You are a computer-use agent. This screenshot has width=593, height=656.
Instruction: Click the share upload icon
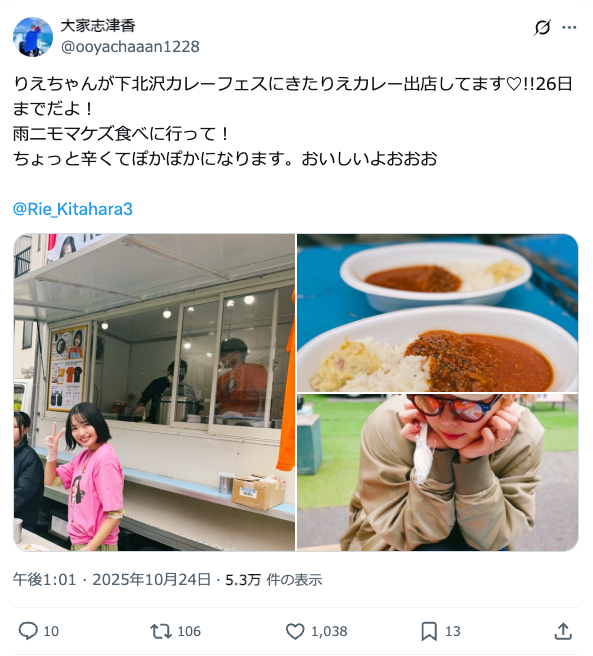pos(563,631)
